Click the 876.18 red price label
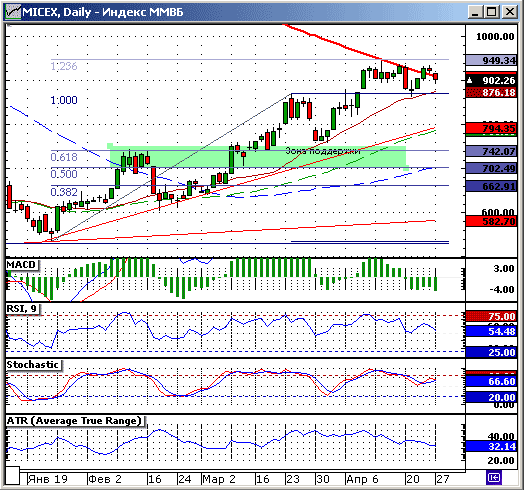This screenshot has height=490, width=524. tap(491, 93)
